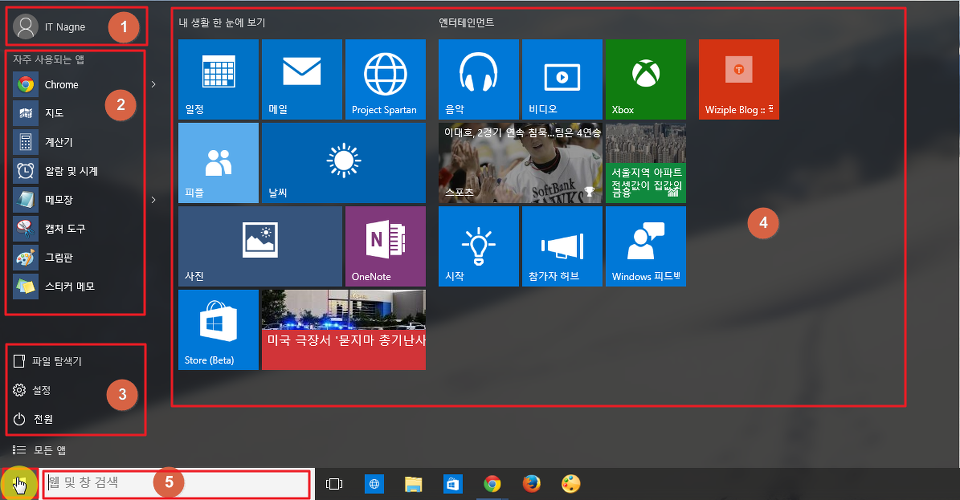Screen dimensions: 960x500
Task: Expand the 메모장 jump list arrow
Action: pos(153,200)
